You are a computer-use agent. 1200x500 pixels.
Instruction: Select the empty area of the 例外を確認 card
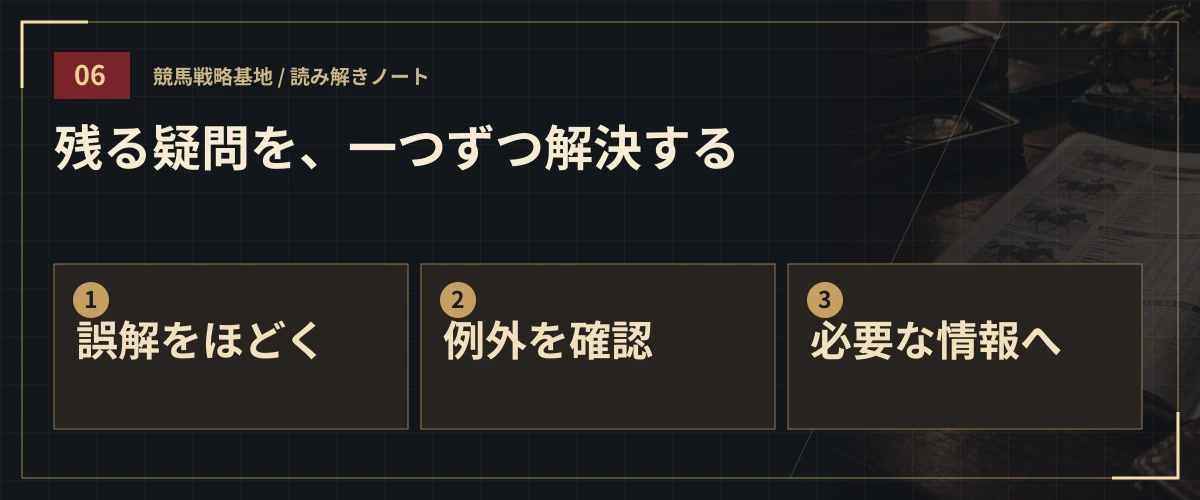pyautogui.click(x=597, y=397)
